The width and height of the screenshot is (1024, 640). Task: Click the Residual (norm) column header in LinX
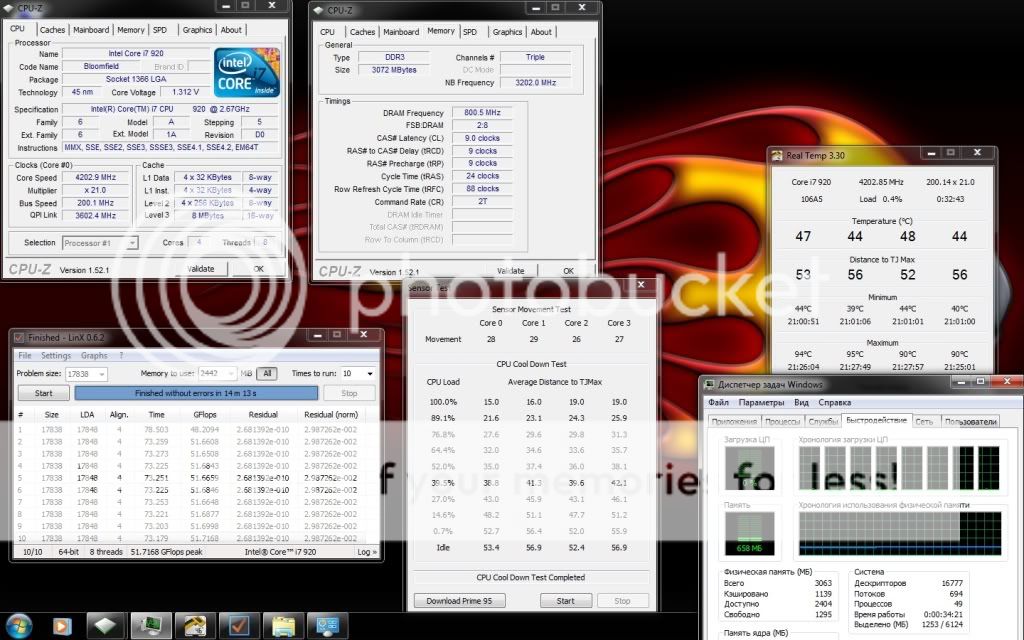[331, 415]
